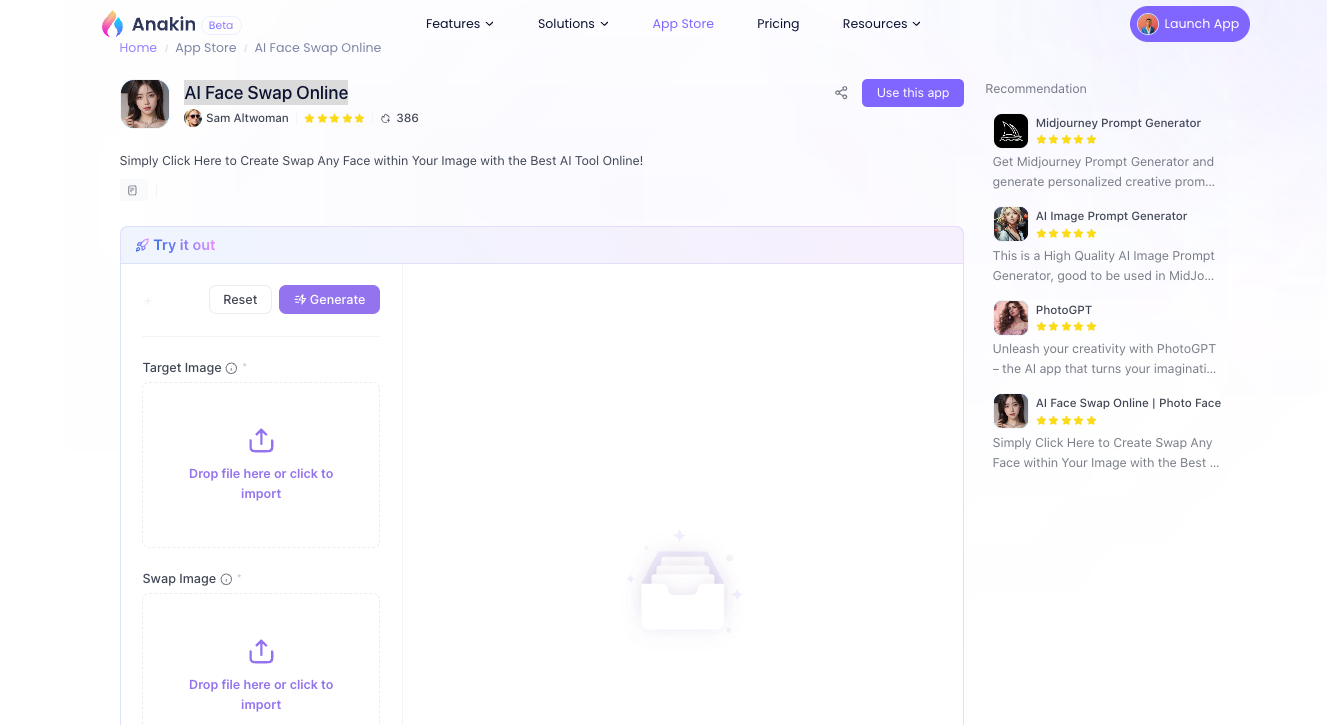Open AI Face Swap Online | Photo Face title
Image resolution: width=1327 pixels, height=725 pixels.
[1128, 403]
